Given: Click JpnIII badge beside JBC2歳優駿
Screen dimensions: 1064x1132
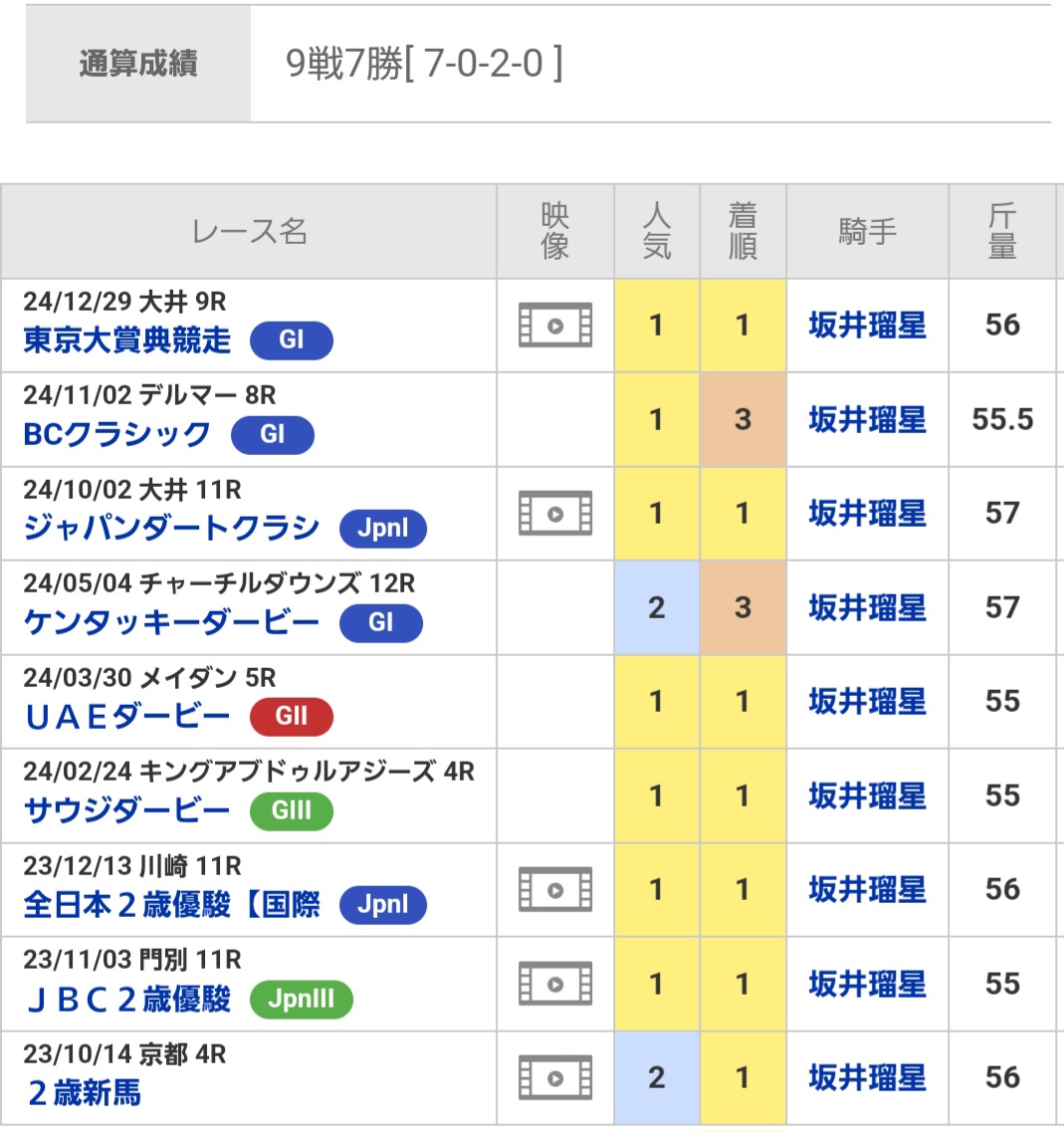Looking at the screenshot, I should [301, 1000].
